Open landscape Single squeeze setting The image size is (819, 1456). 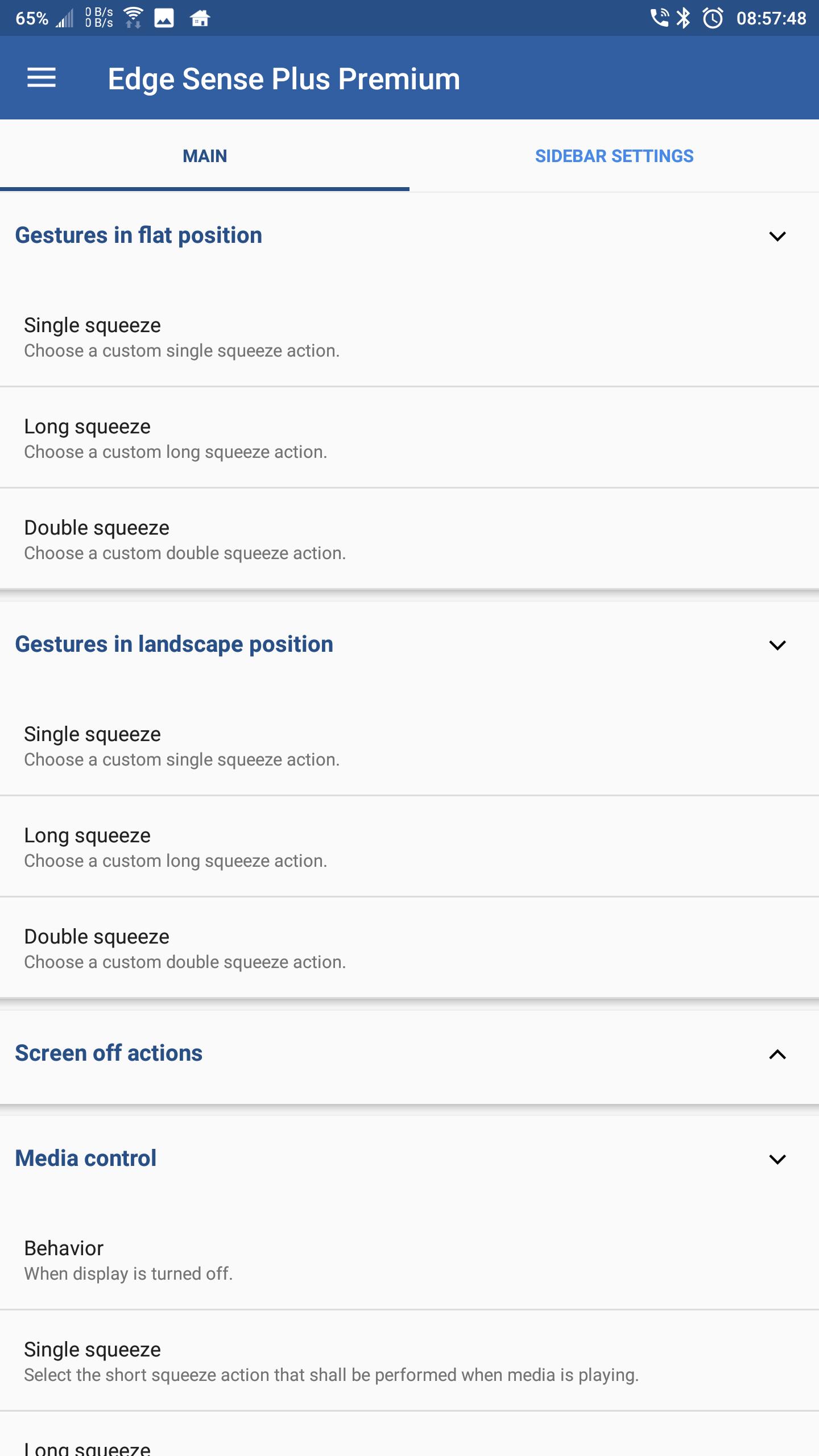pos(409,746)
